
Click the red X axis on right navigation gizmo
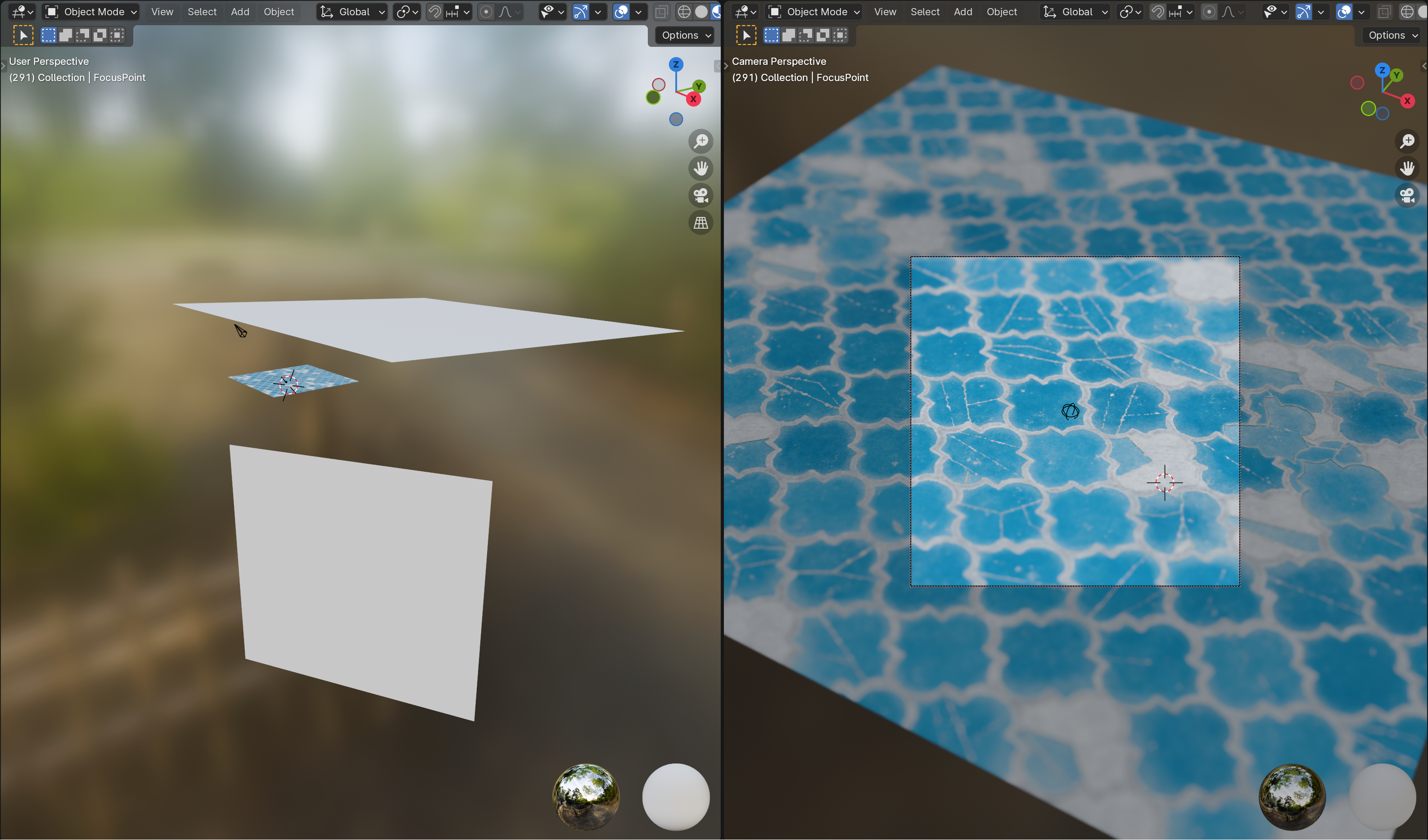pos(1407,101)
